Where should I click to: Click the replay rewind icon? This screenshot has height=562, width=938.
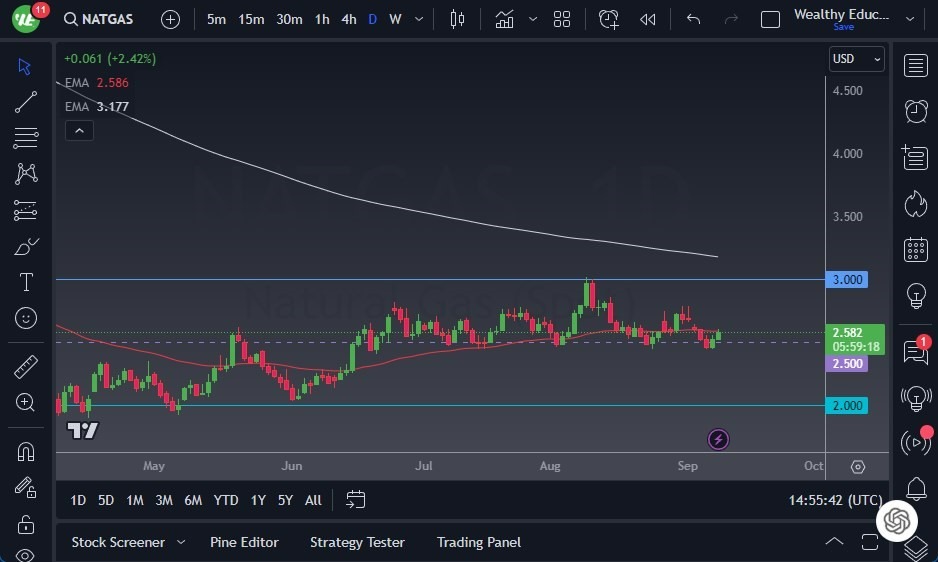click(x=648, y=19)
